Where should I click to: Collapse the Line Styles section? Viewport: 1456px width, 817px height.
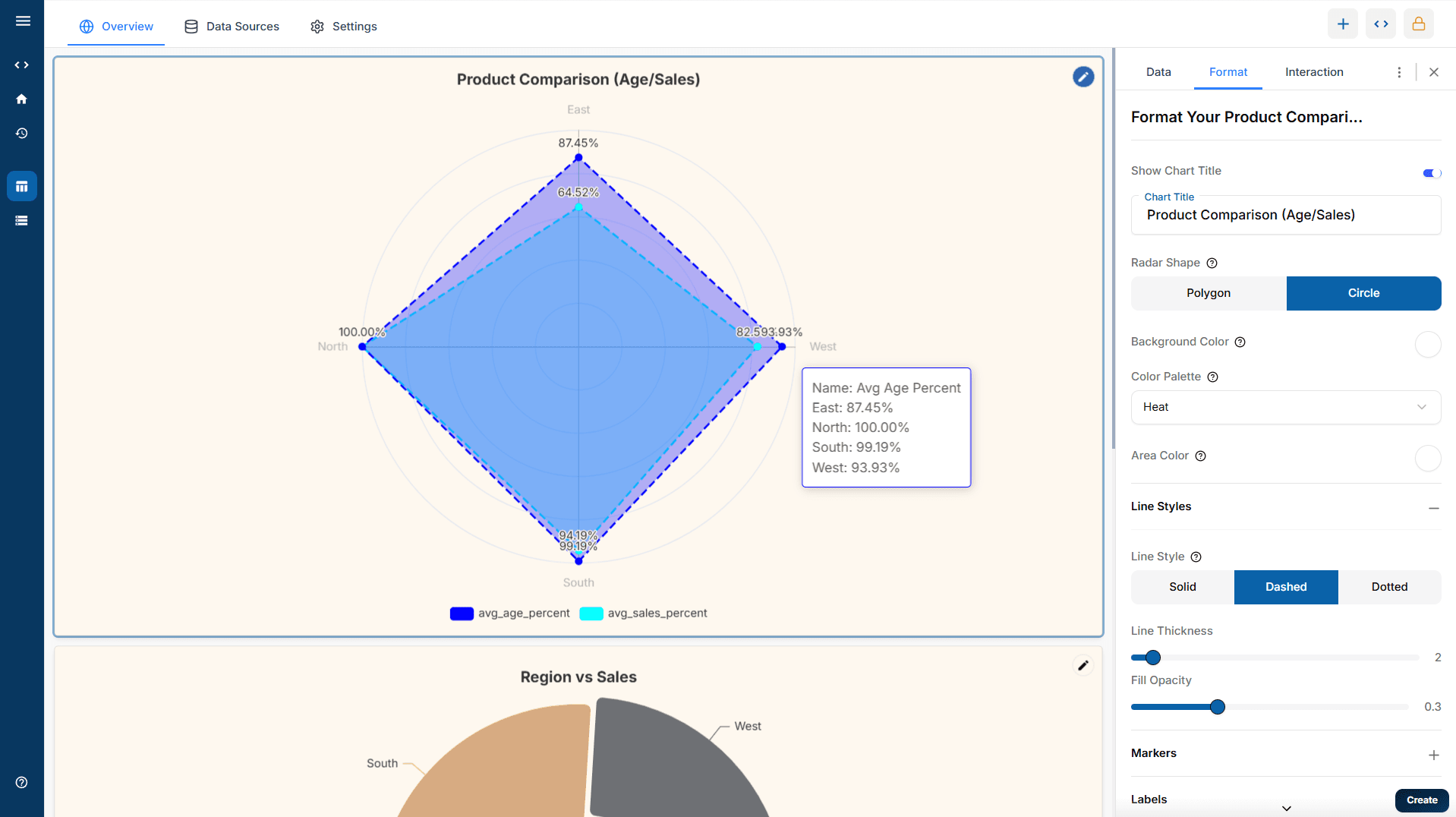(1434, 507)
